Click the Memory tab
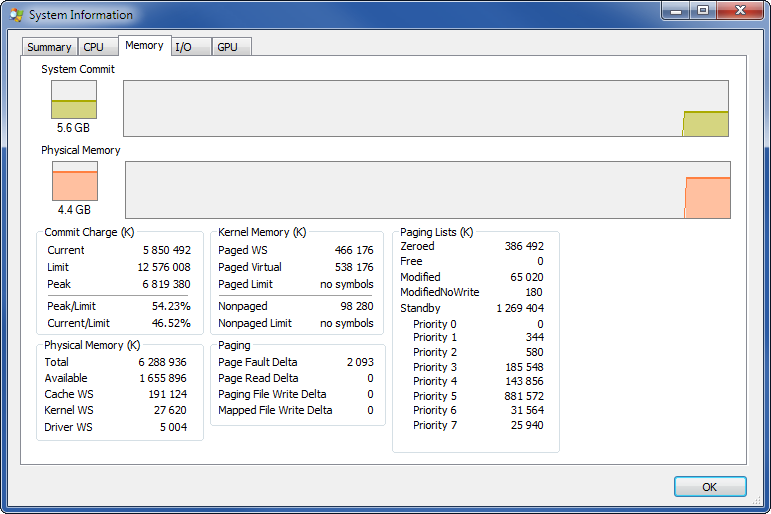The image size is (771, 514). tap(144, 45)
